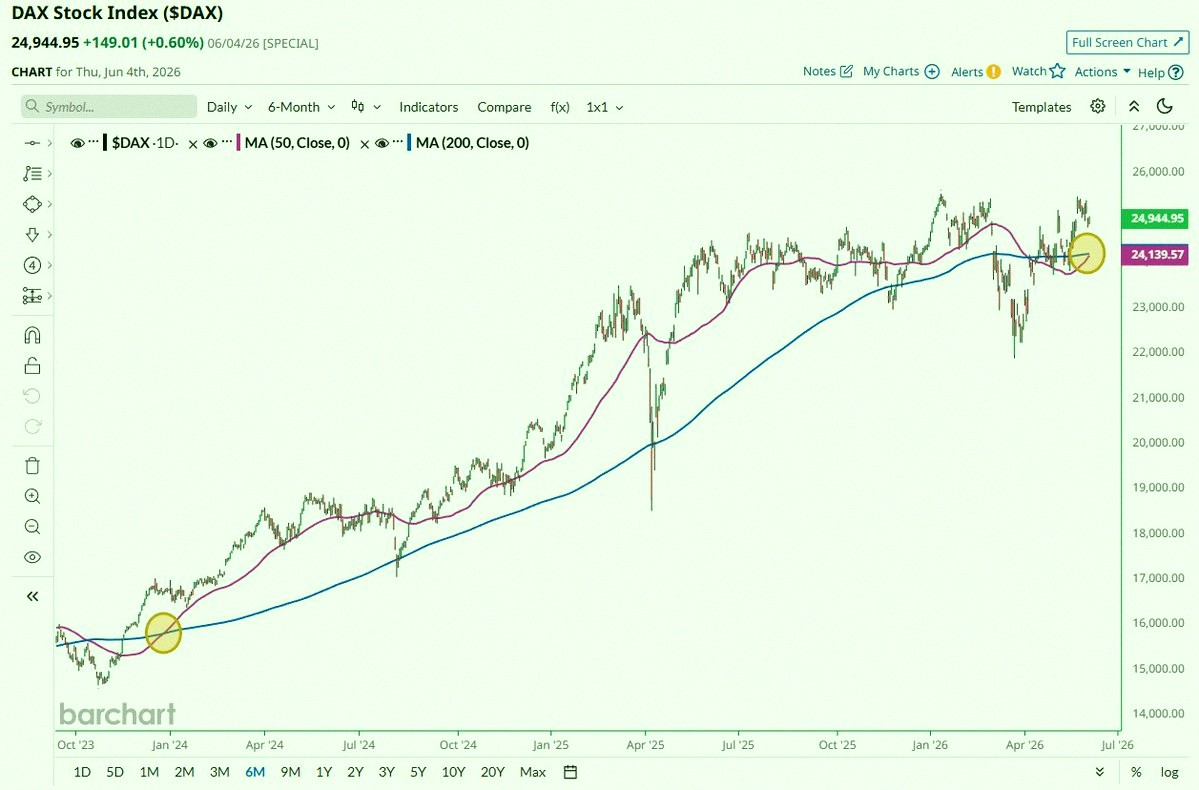Select the Fibonacci list drawing tool

tap(32, 174)
